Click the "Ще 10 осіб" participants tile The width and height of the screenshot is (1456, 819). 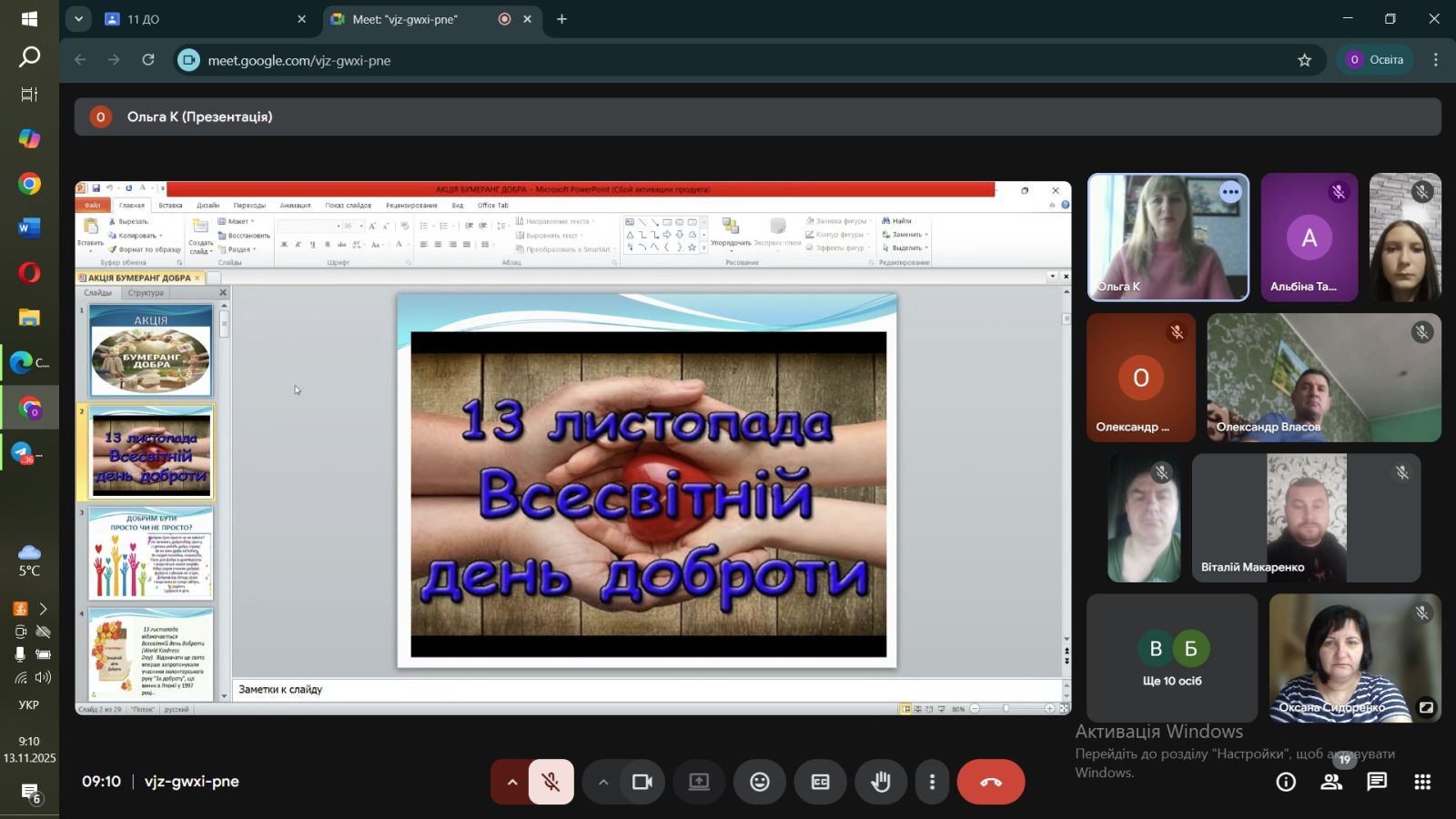1172,658
